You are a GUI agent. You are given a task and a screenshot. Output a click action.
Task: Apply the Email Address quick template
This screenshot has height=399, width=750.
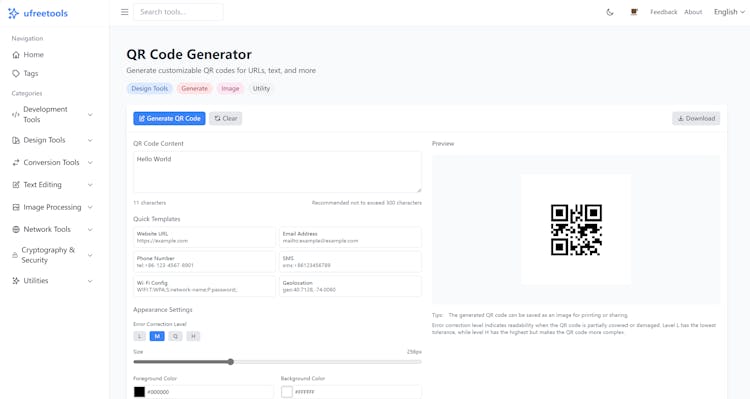click(x=350, y=237)
